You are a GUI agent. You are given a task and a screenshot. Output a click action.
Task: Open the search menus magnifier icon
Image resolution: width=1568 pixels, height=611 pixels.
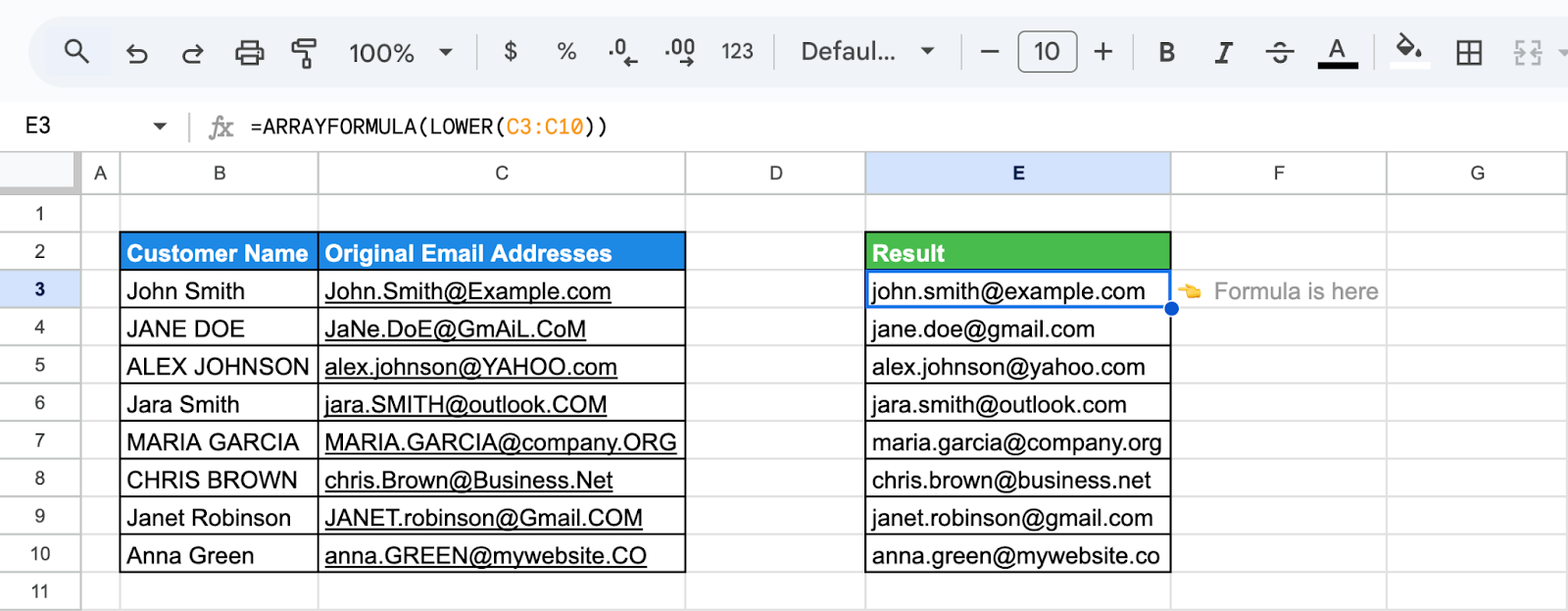pos(76,51)
